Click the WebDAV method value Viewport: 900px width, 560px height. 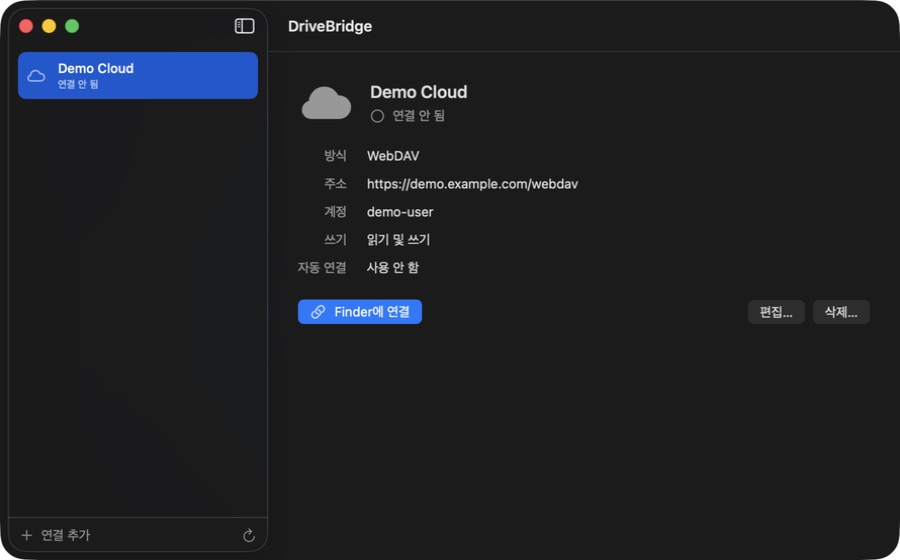click(x=393, y=155)
